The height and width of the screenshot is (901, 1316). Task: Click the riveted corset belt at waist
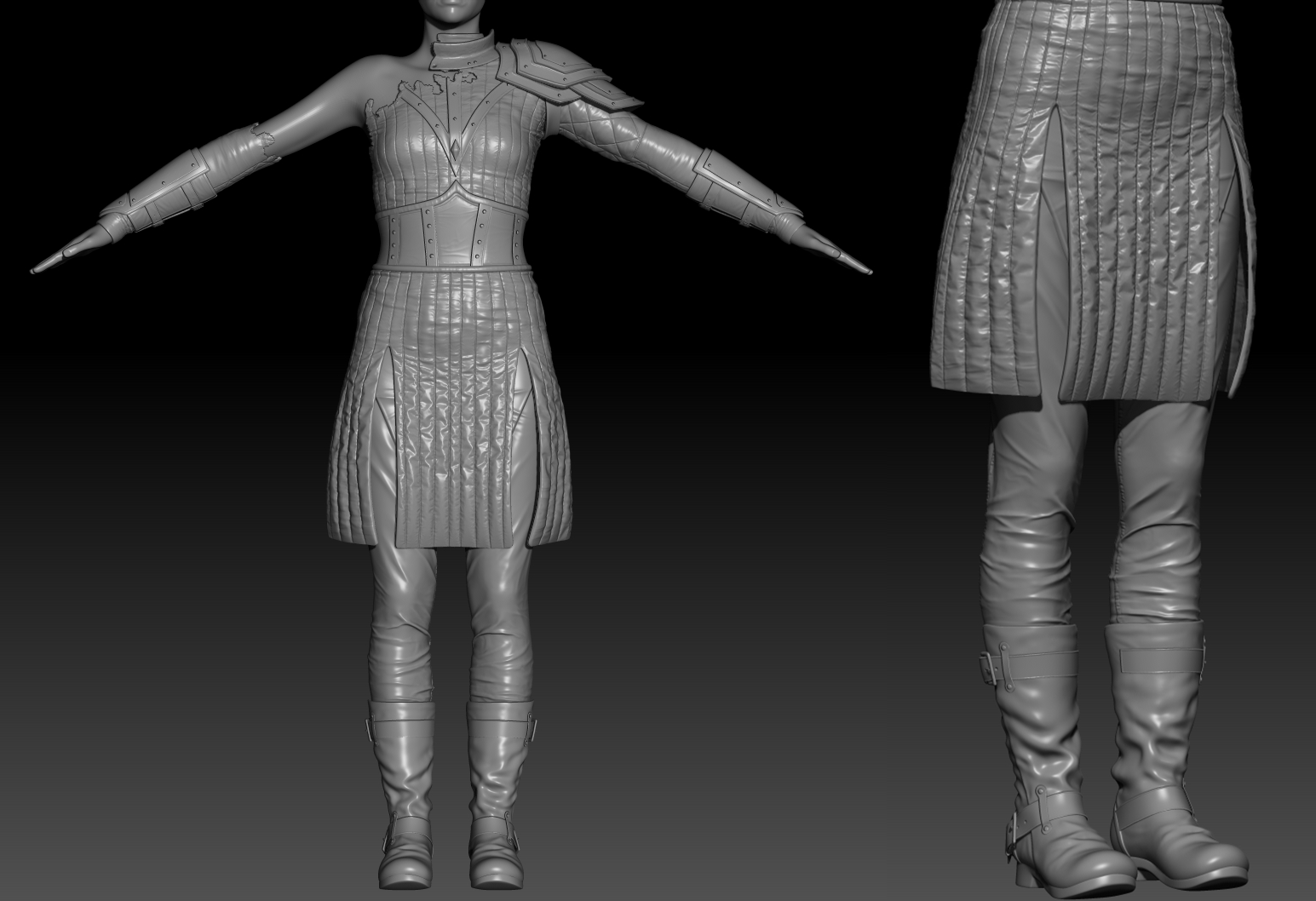(453, 238)
